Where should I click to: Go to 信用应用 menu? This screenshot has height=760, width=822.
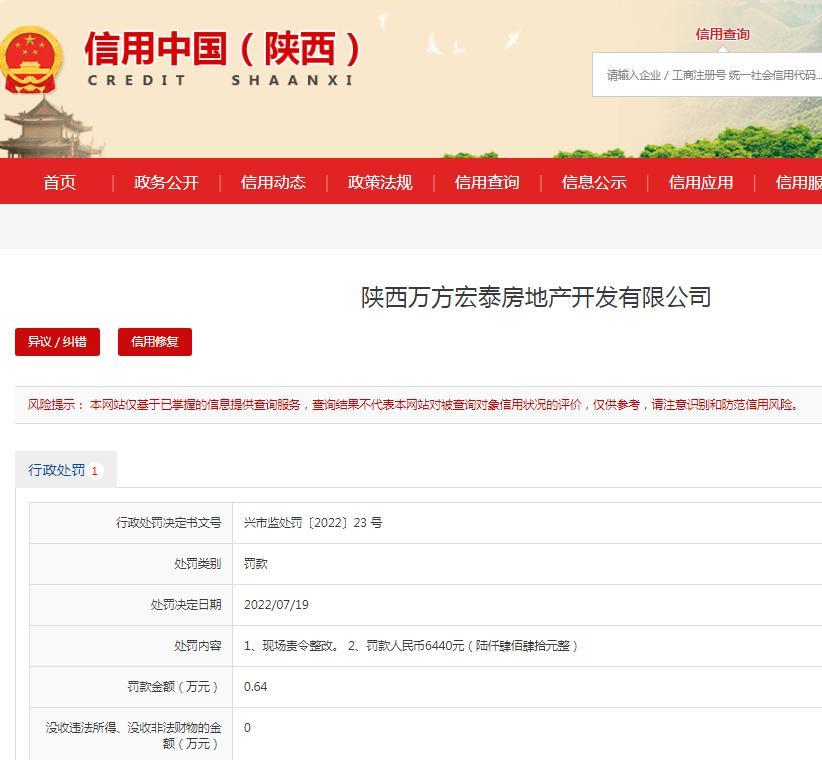point(701,182)
